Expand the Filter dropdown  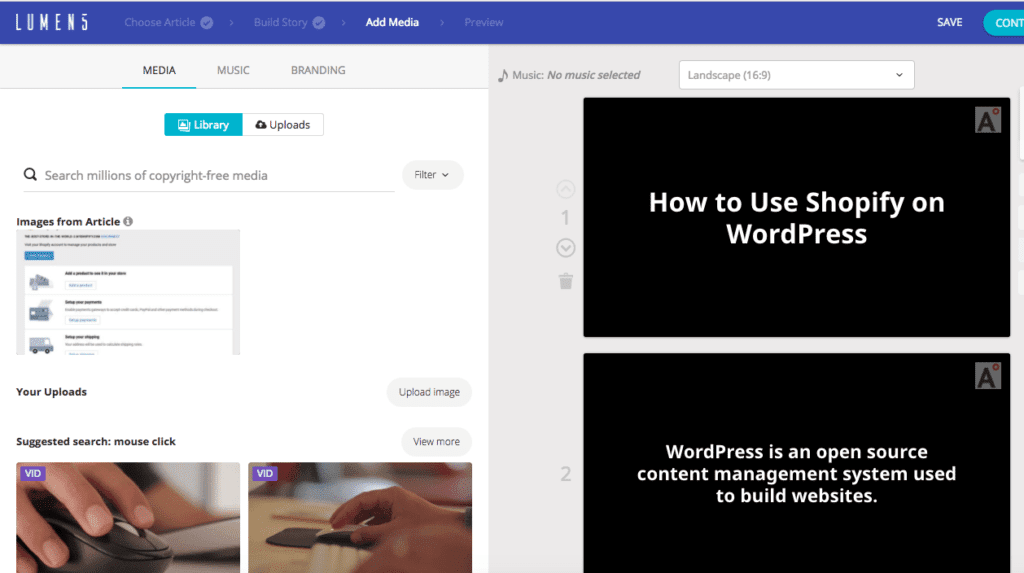coord(432,175)
